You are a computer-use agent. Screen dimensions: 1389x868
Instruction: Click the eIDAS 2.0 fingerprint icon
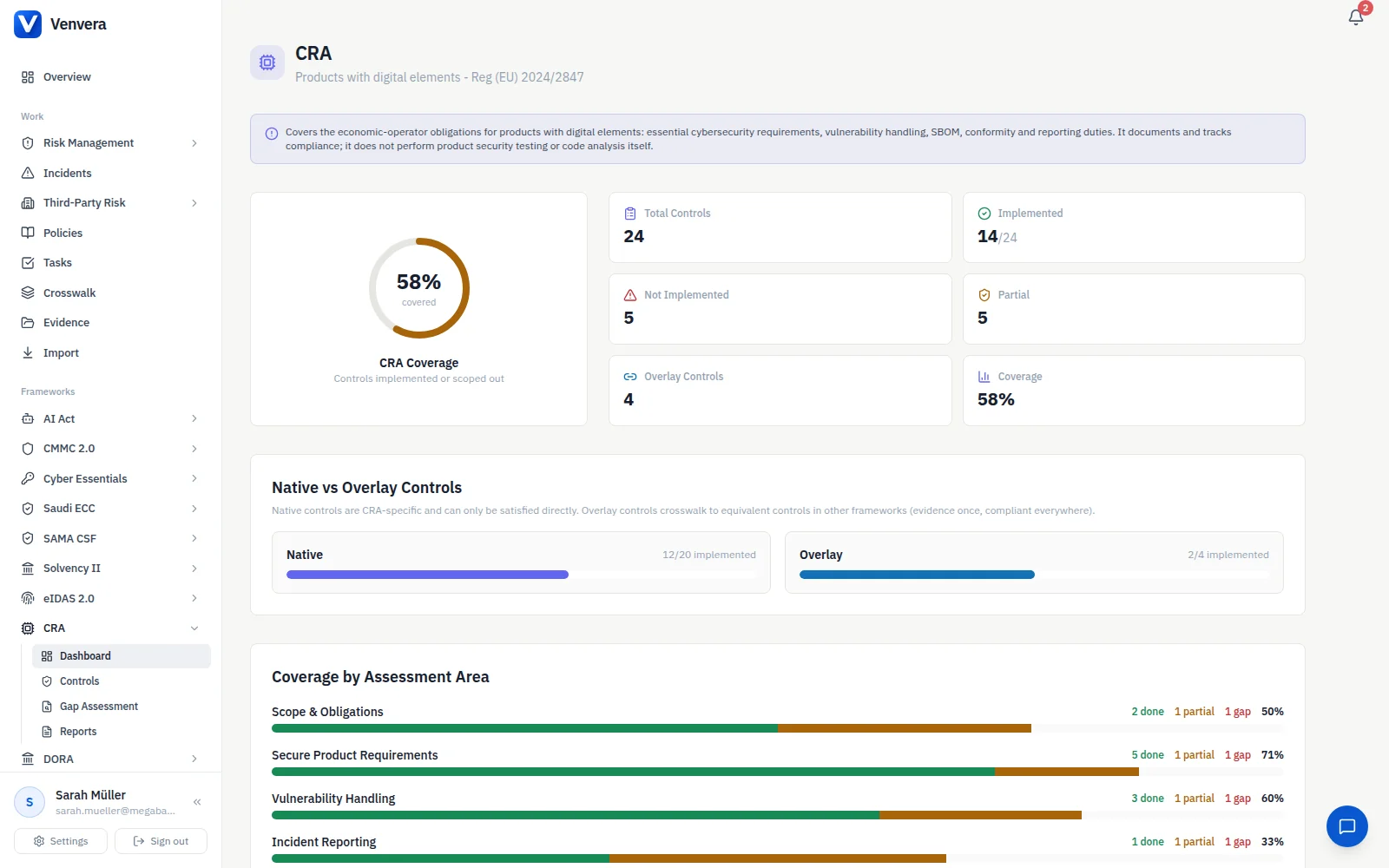(x=28, y=599)
